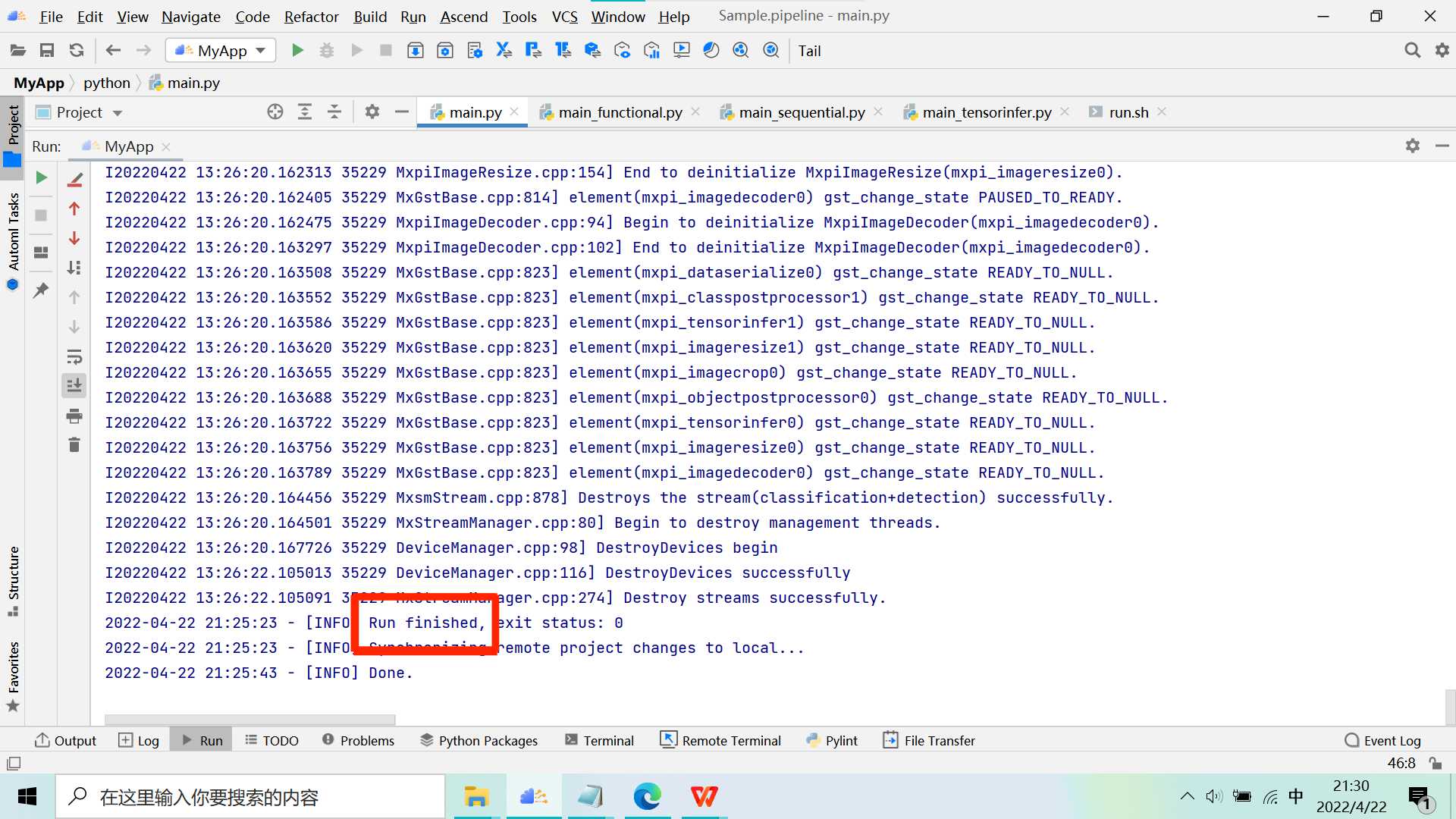Click the horizontal scrollbar of console output
Image resolution: width=1456 pixels, height=819 pixels.
pos(249,719)
